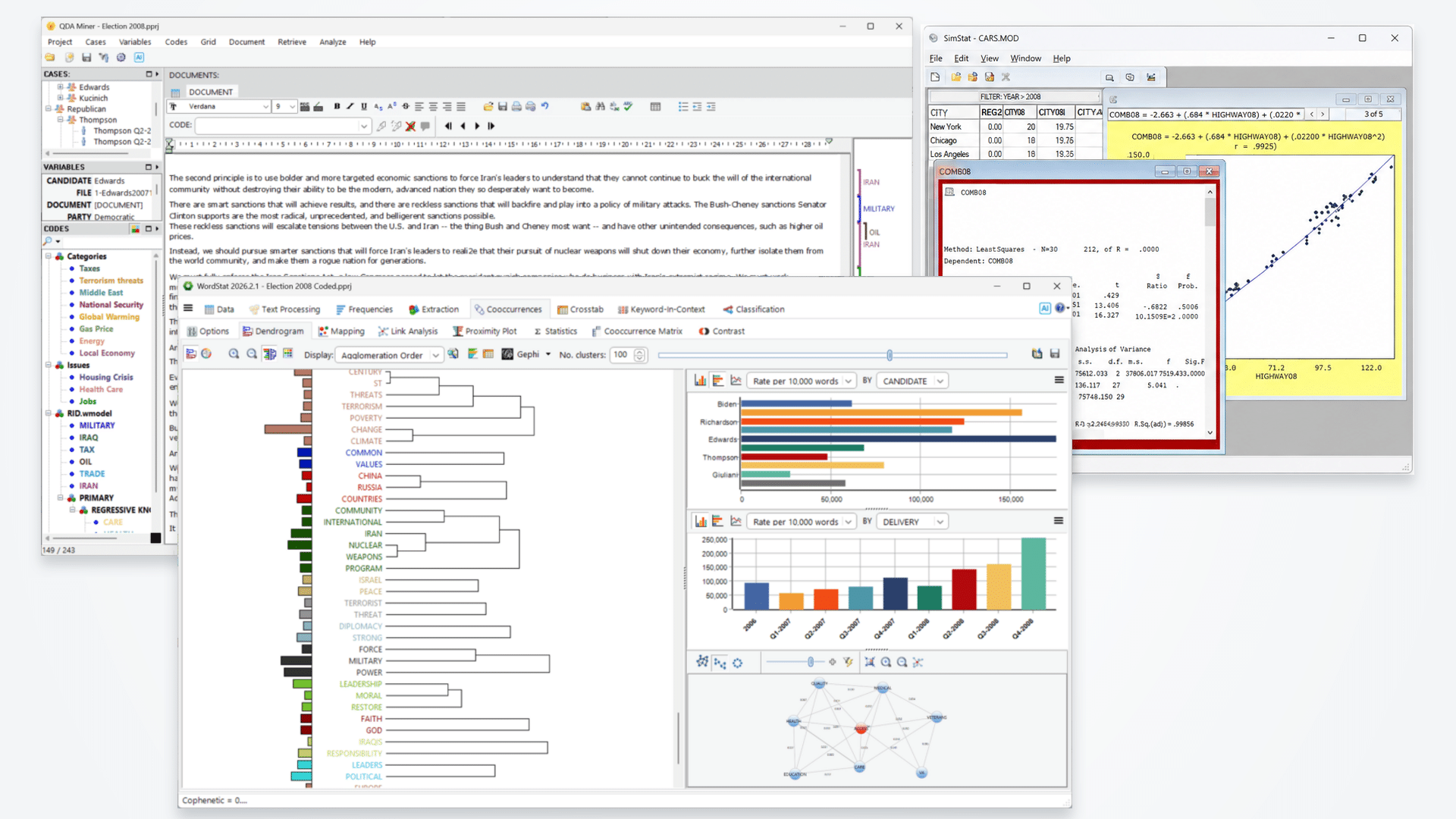The image size is (1456, 819).
Task: Click the Q4-2008 bar in delivery chart
Action: 1033,574
